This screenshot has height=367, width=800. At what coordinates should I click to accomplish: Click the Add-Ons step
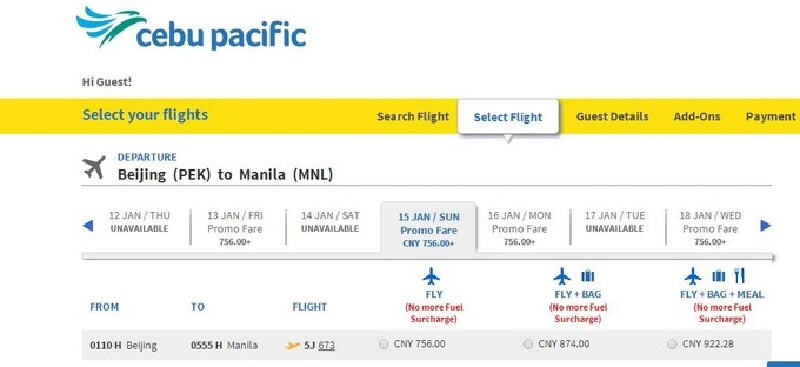point(697,116)
